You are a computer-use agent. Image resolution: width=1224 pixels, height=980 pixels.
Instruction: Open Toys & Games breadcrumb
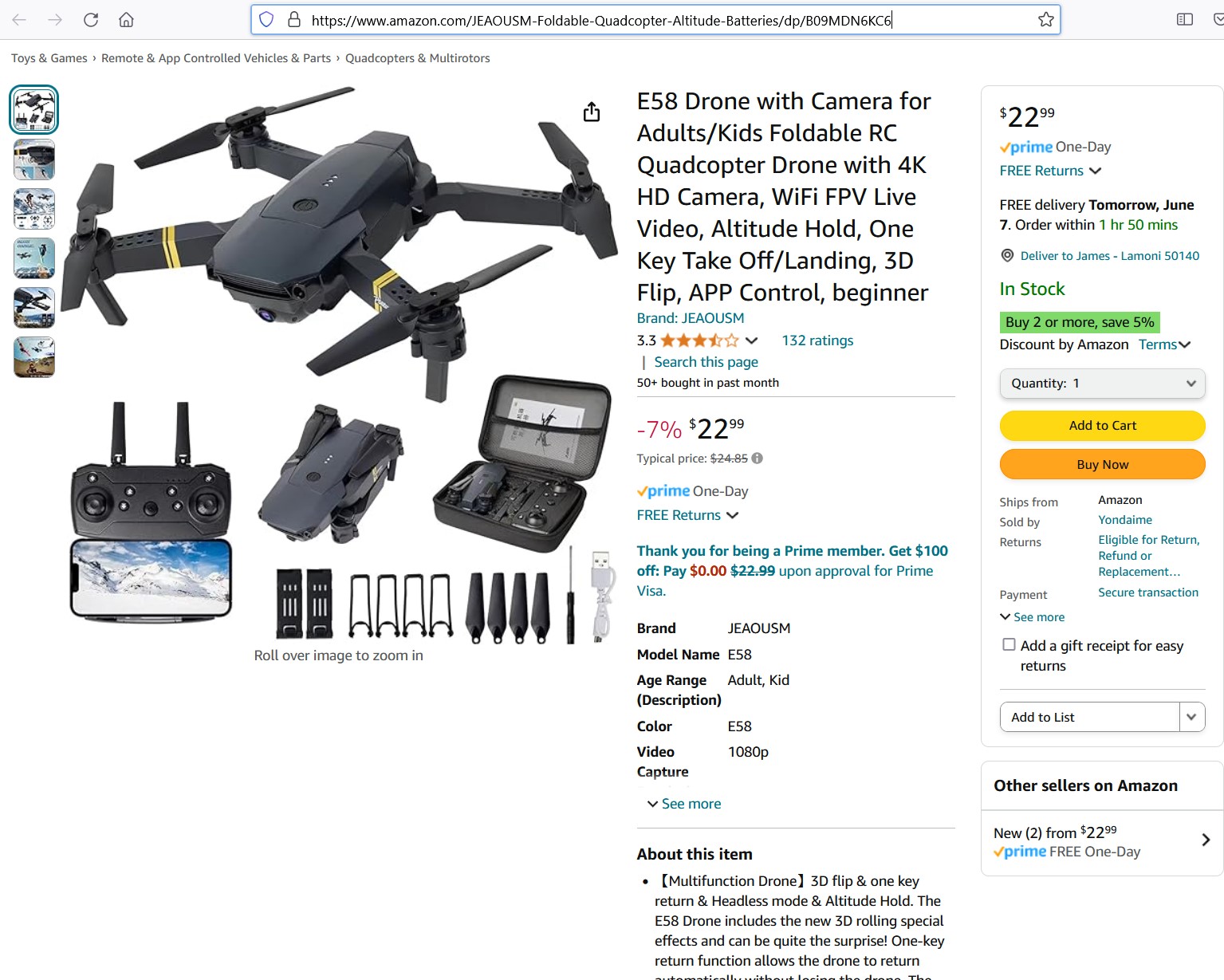(x=49, y=58)
